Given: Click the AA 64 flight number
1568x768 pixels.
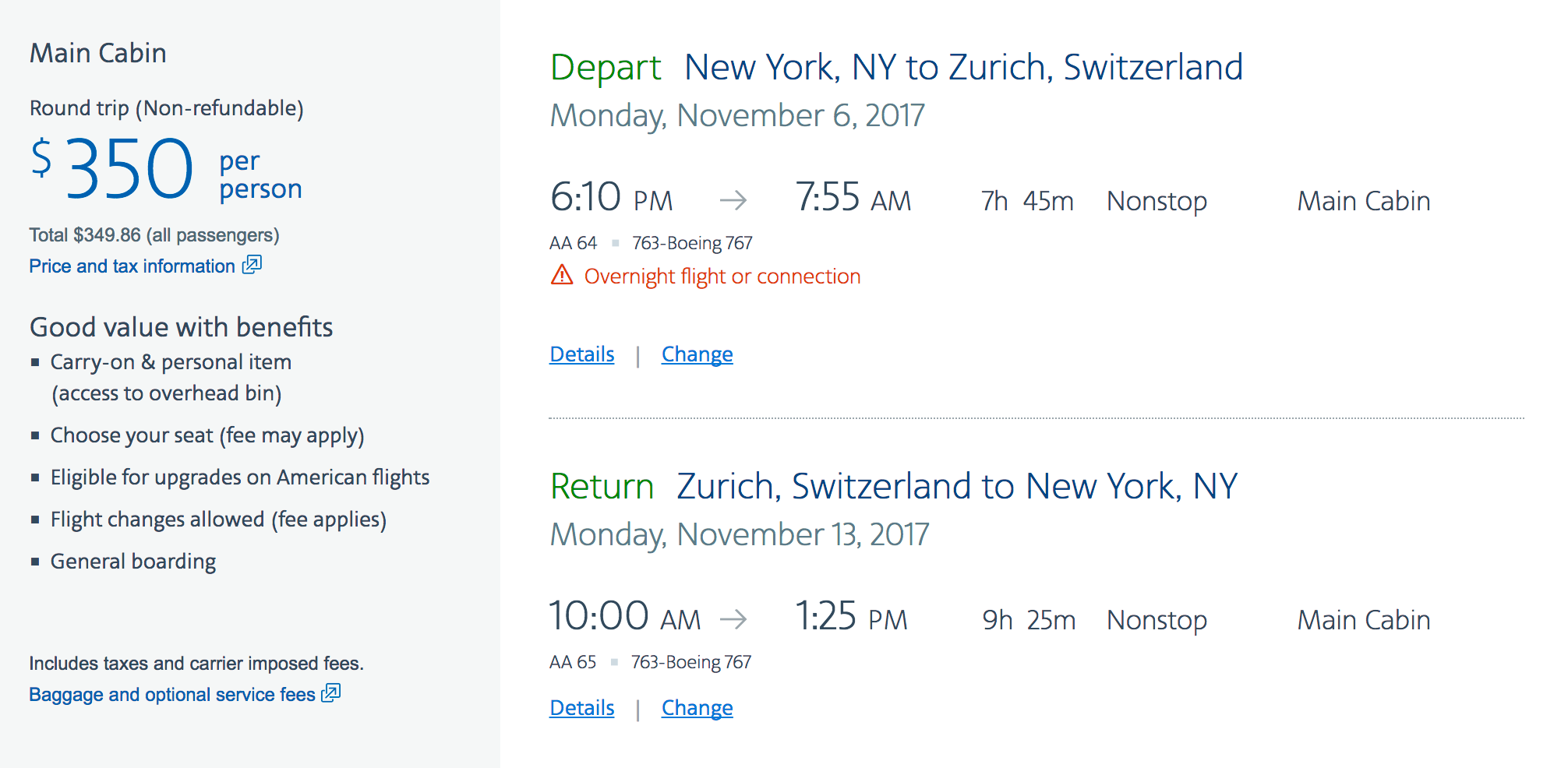Looking at the screenshot, I should (x=573, y=243).
